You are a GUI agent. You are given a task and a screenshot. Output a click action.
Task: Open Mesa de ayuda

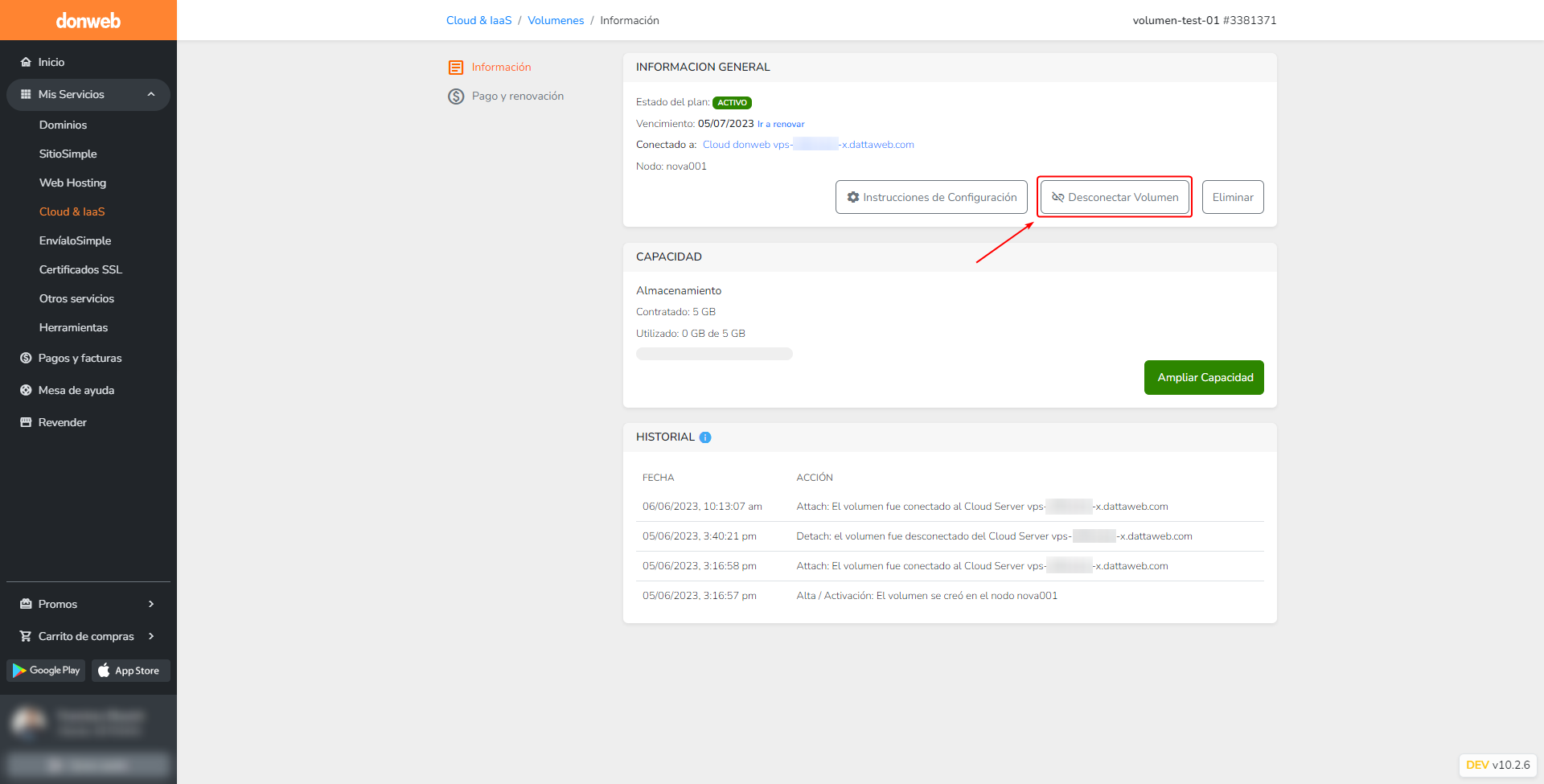tap(76, 390)
